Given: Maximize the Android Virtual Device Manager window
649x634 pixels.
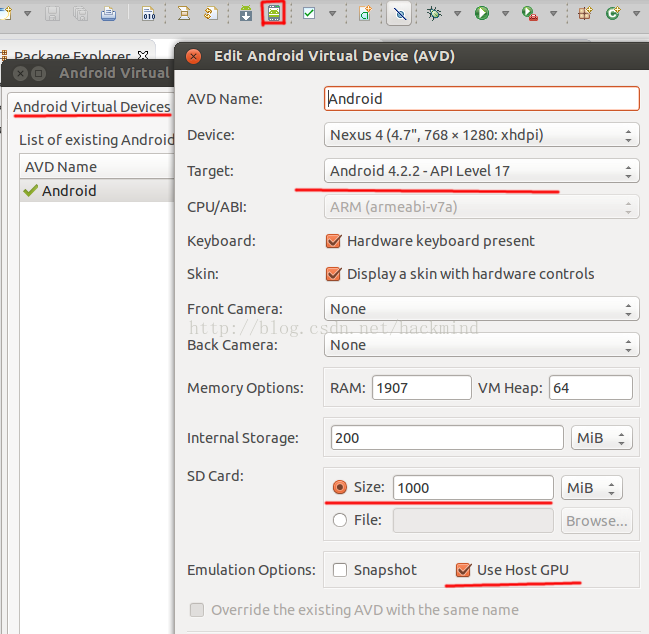Looking at the screenshot, I should pyautogui.click(x=38, y=74).
